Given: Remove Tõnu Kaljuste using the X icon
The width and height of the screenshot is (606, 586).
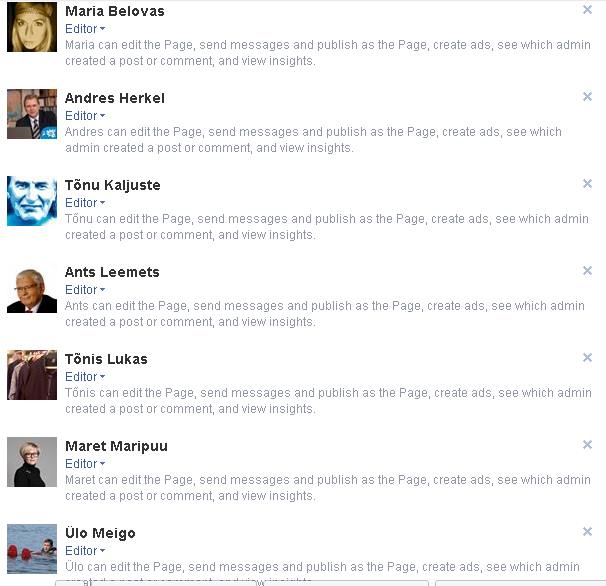Looking at the screenshot, I should [x=587, y=184].
